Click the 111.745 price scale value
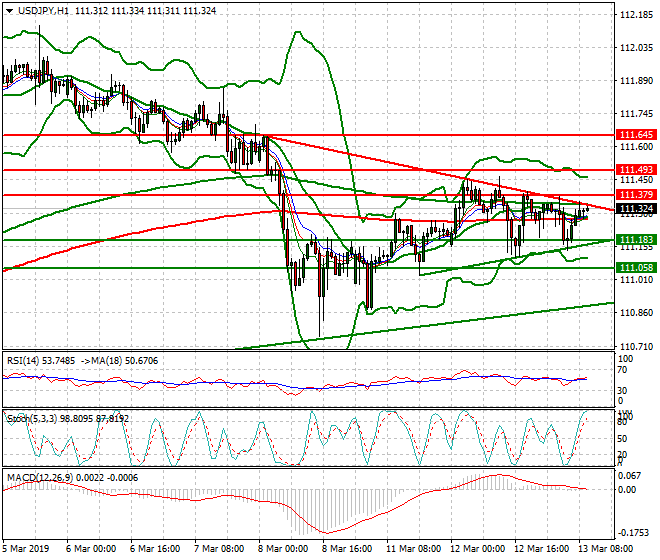 (637, 114)
